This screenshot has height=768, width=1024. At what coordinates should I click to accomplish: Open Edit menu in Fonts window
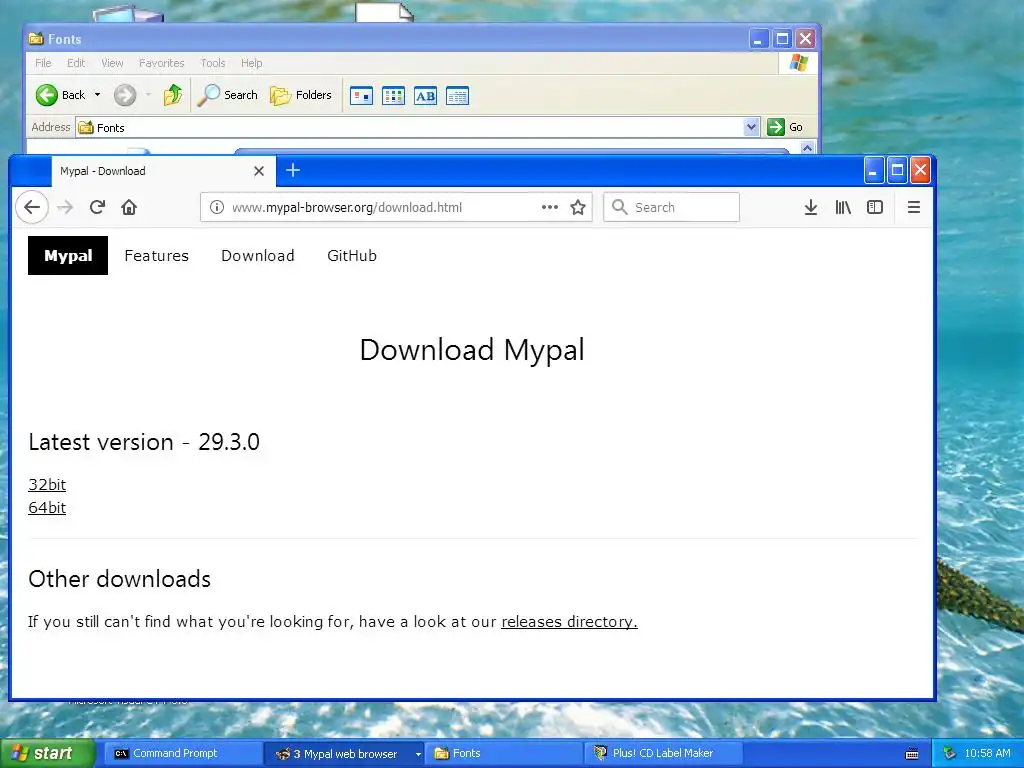pyautogui.click(x=76, y=63)
